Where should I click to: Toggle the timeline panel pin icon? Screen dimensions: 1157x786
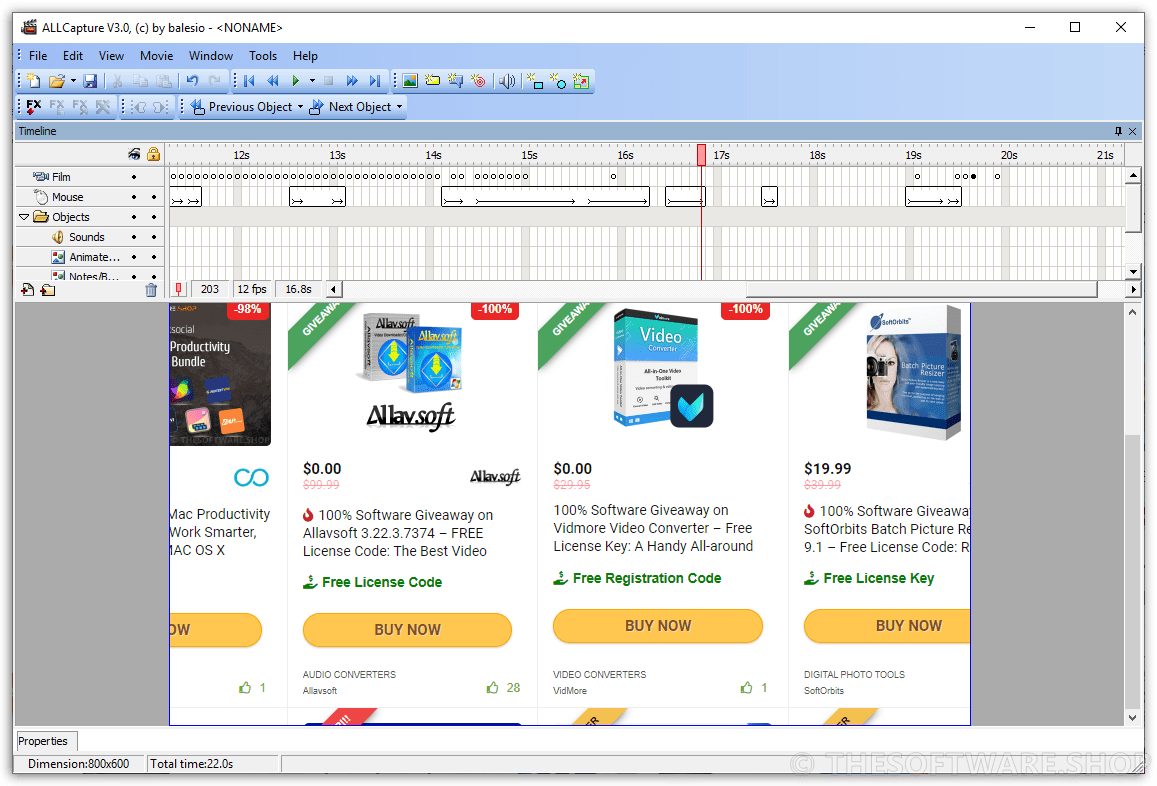1118,131
